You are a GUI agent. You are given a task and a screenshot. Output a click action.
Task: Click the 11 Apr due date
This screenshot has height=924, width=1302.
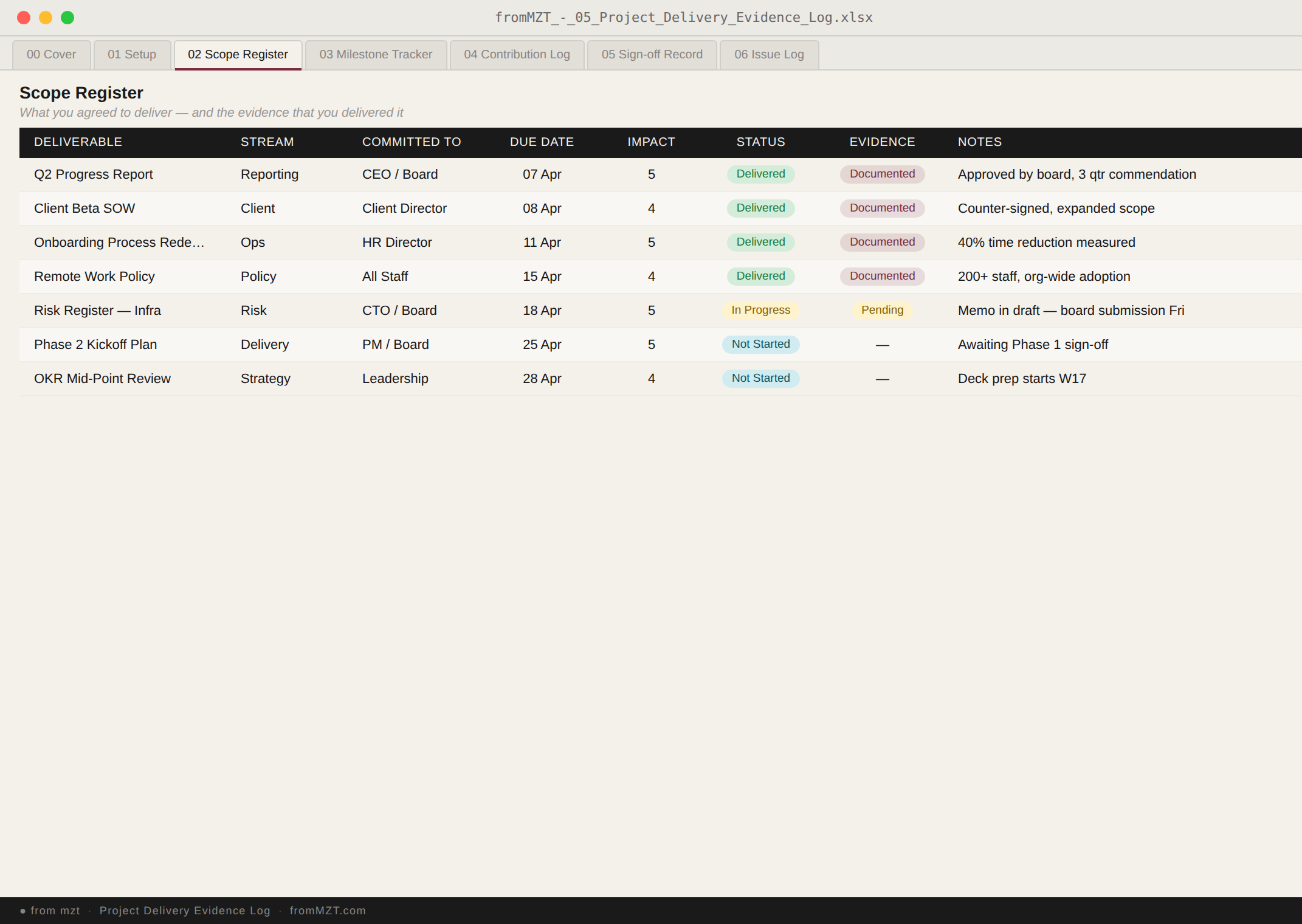pos(542,243)
